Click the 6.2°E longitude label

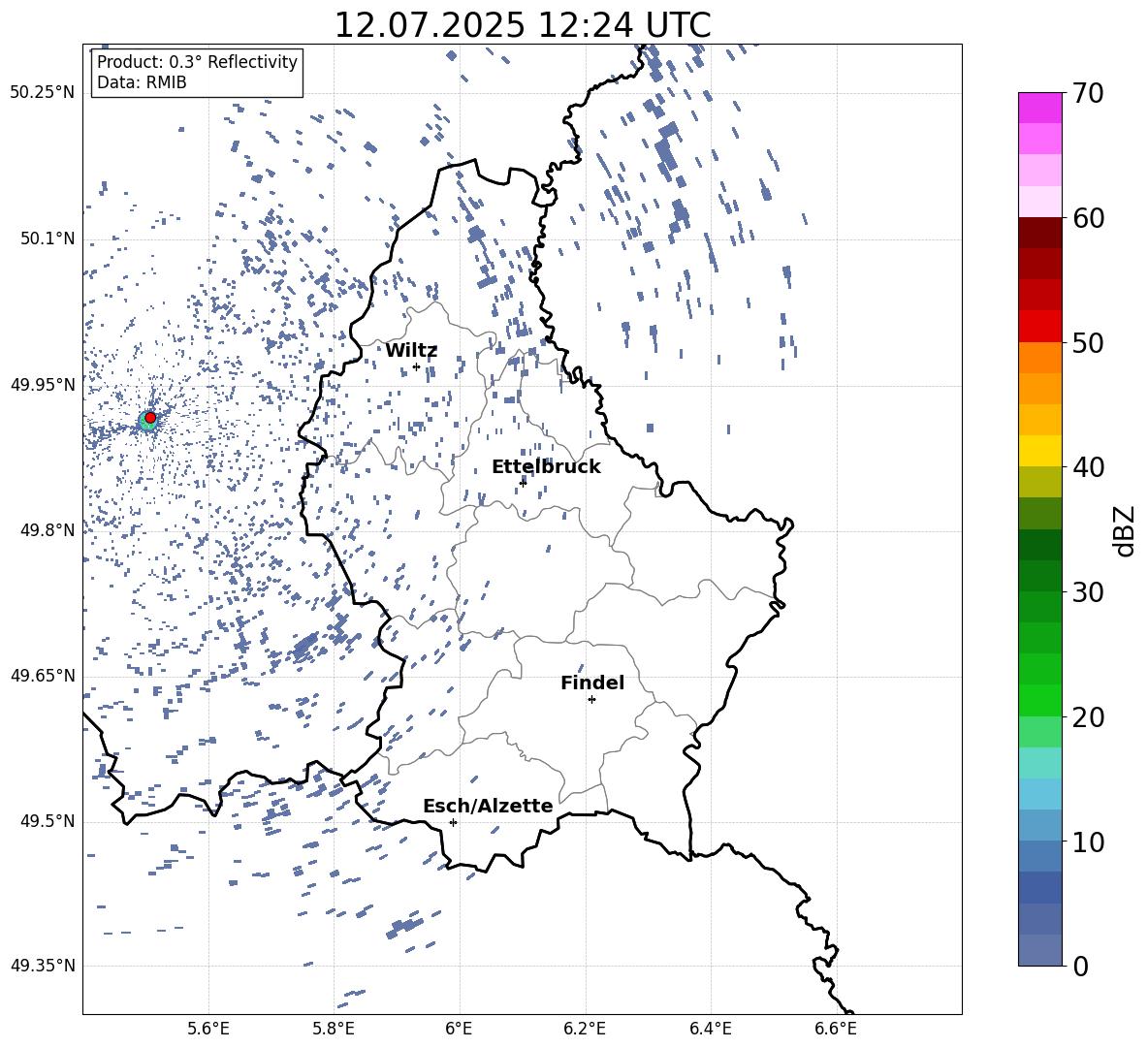(585, 1029)
